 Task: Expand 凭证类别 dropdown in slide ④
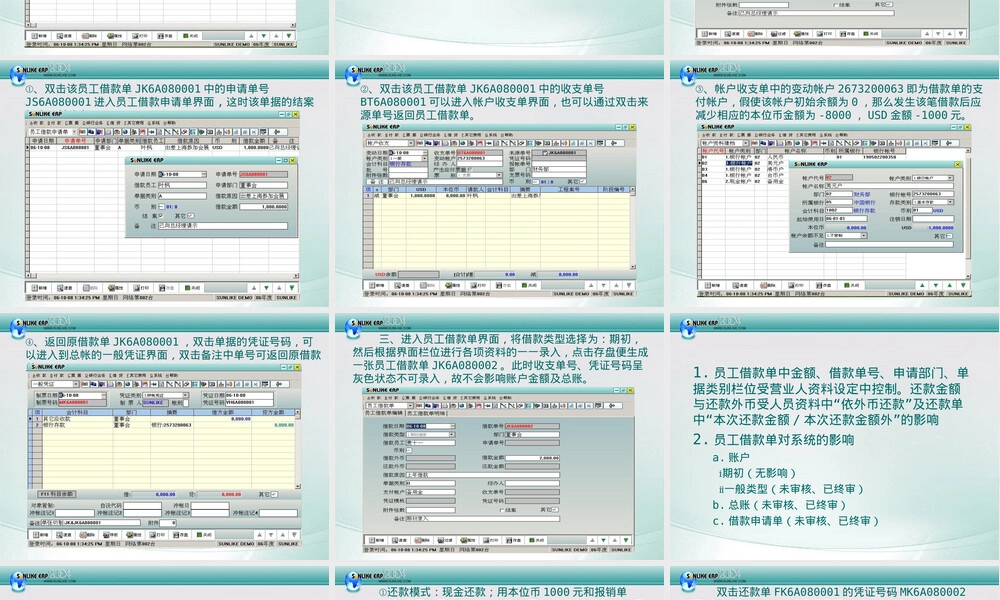(x=185, y=395)
